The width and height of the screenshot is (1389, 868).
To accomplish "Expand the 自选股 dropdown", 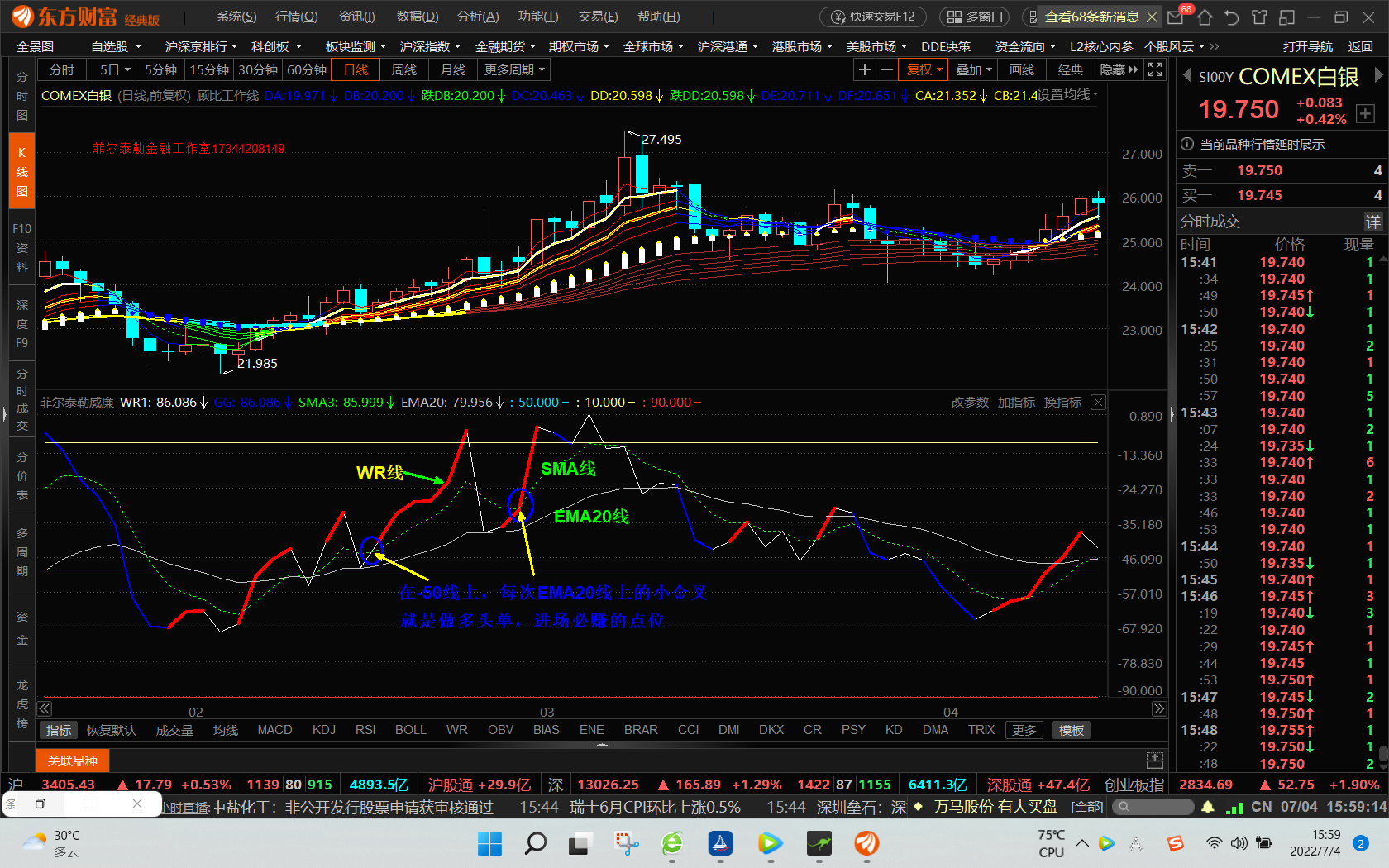I will (x=117, y=47).
